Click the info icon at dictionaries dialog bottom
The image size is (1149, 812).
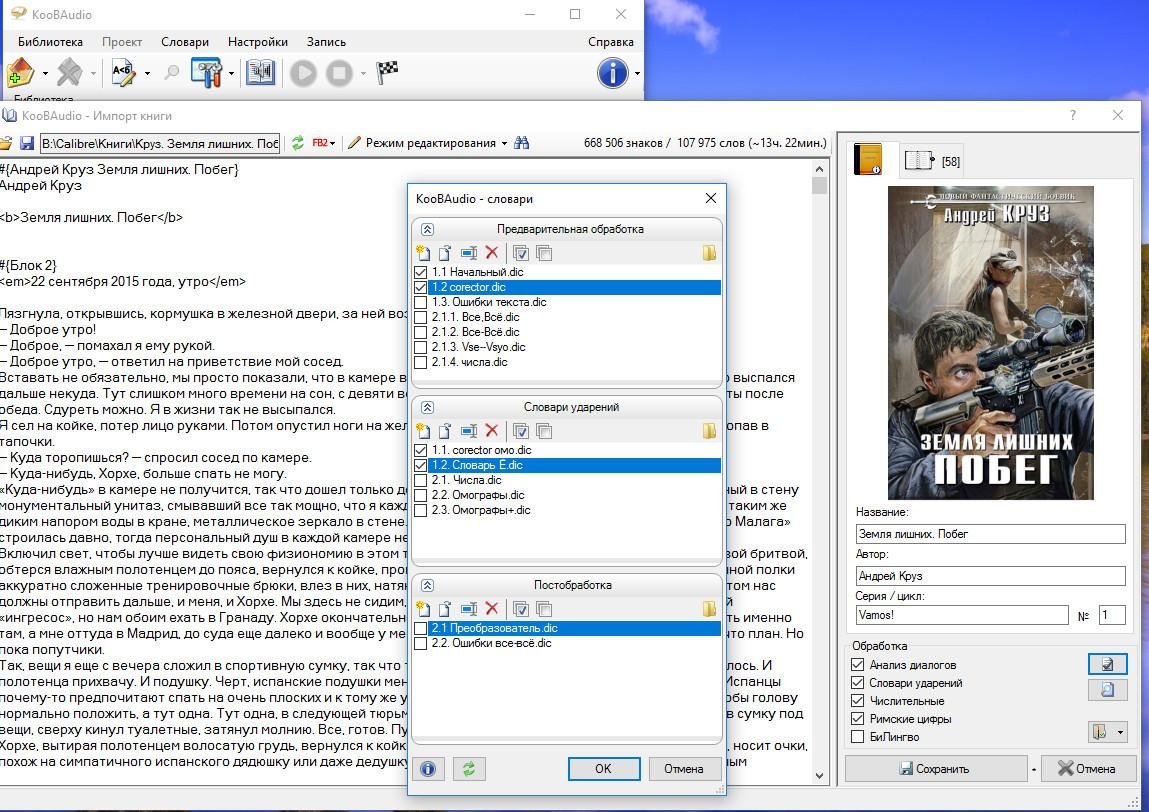428,769
